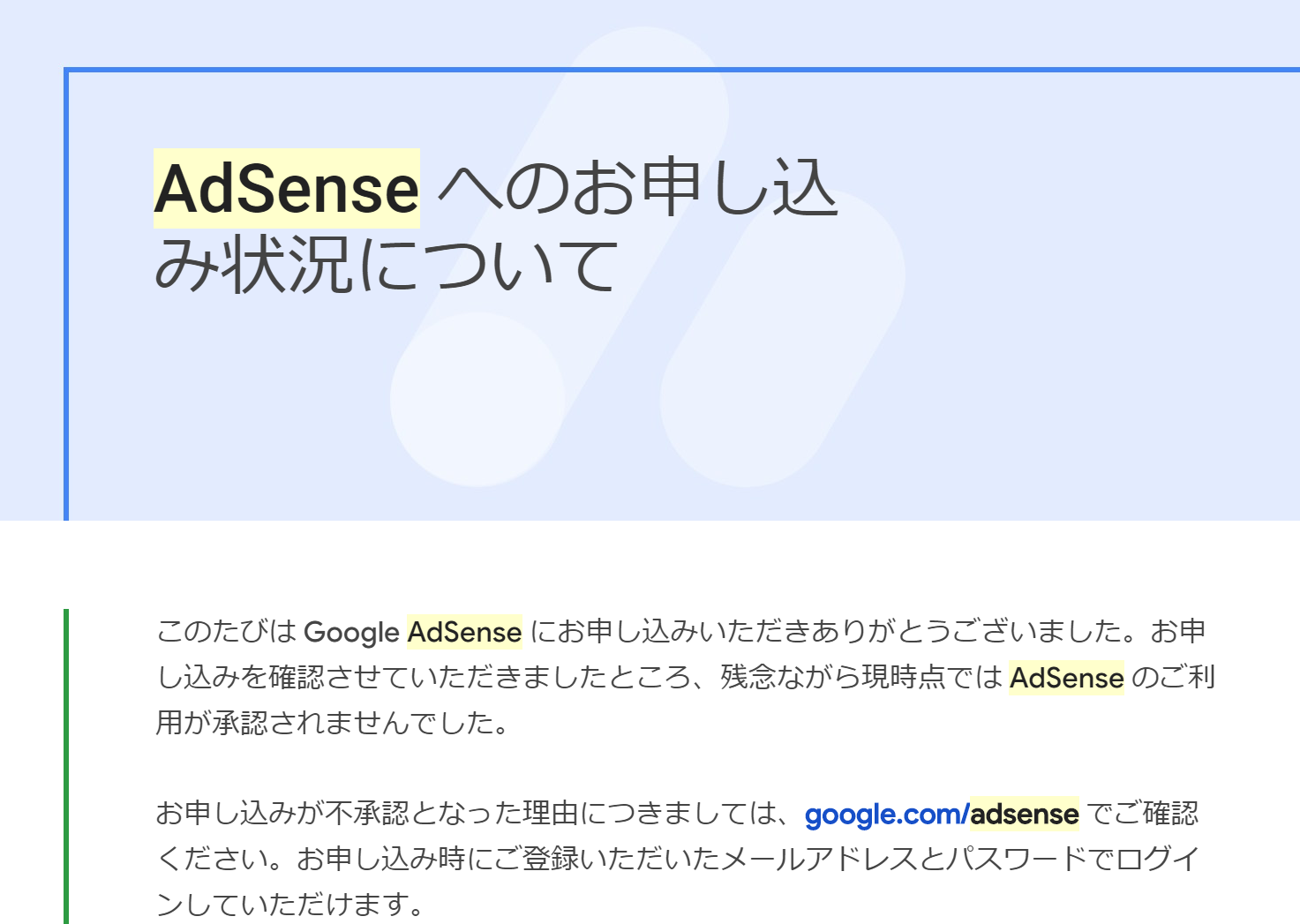This screenshot has height=924, width=1300.
Task: Click the short right bar of AdSense logo
Action: (784, 338)
